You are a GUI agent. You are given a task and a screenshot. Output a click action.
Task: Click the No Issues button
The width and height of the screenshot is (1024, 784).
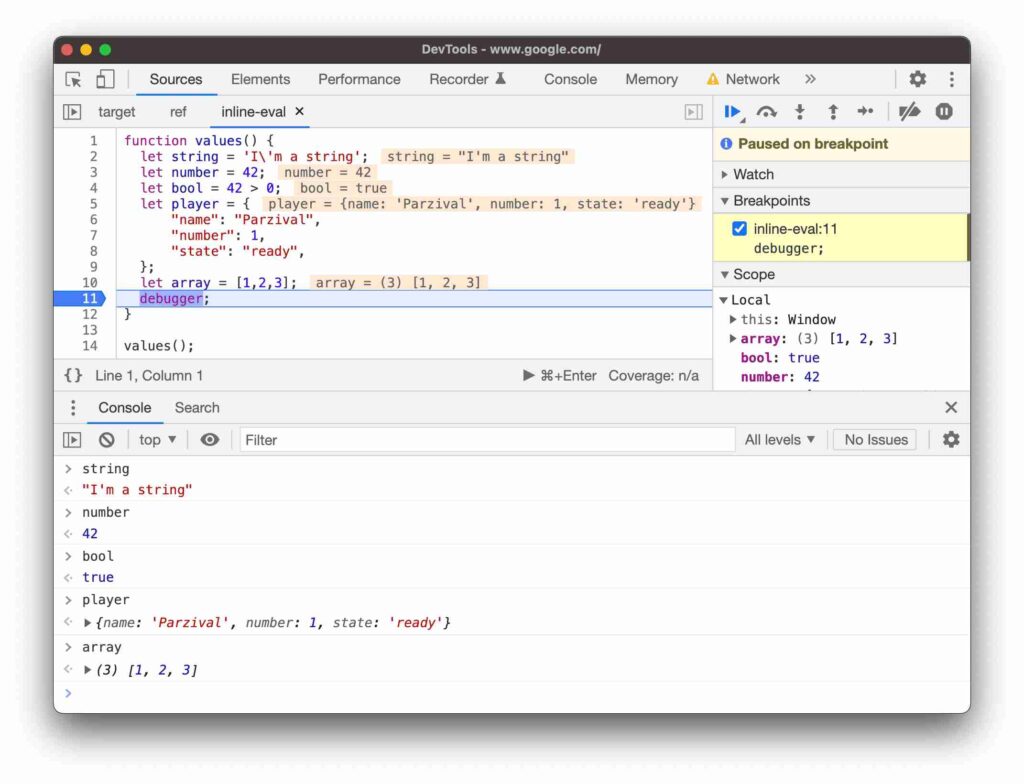pyautogui.click(x=876, y=440)
